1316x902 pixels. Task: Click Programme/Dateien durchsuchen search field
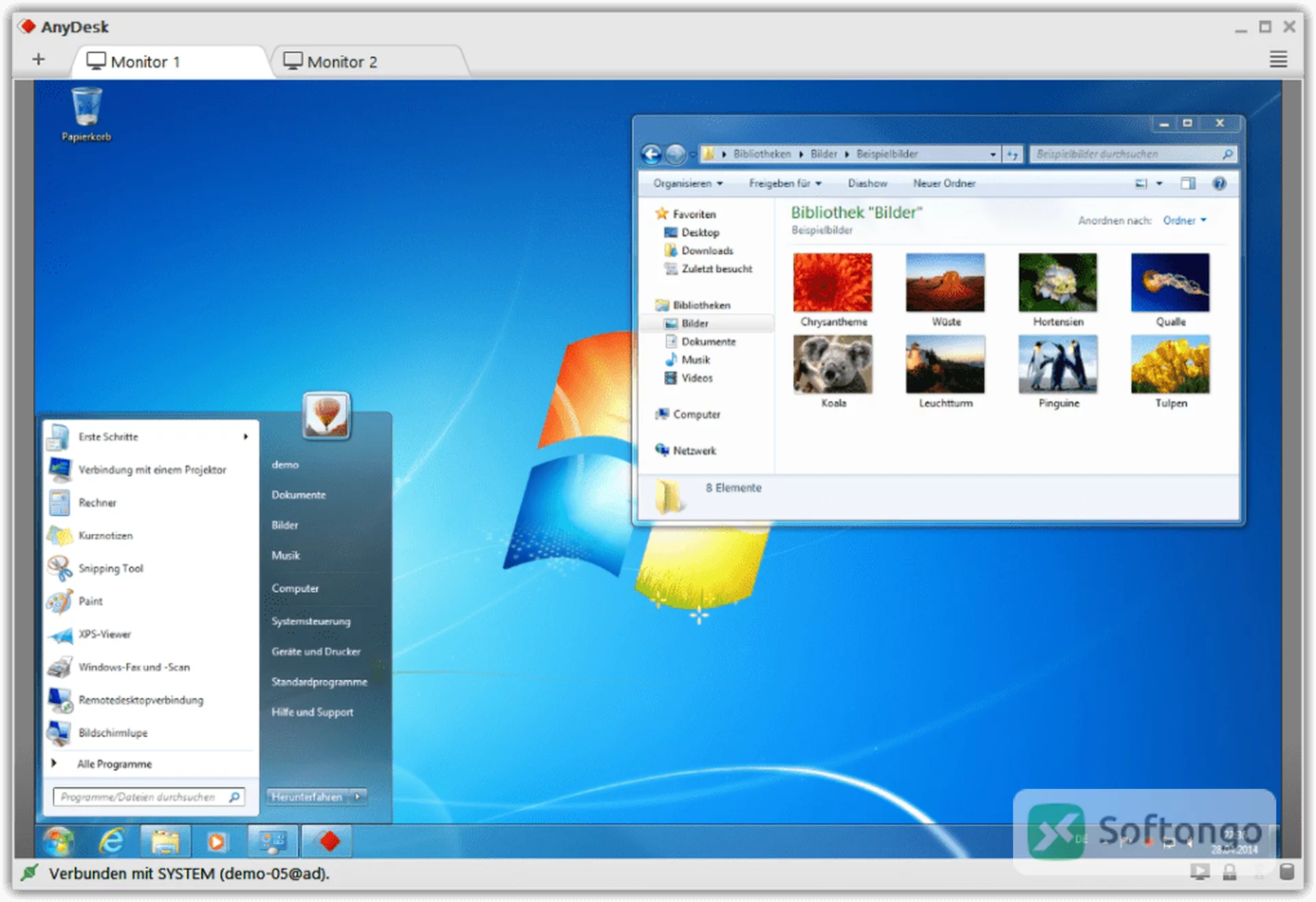coord(149,796)
